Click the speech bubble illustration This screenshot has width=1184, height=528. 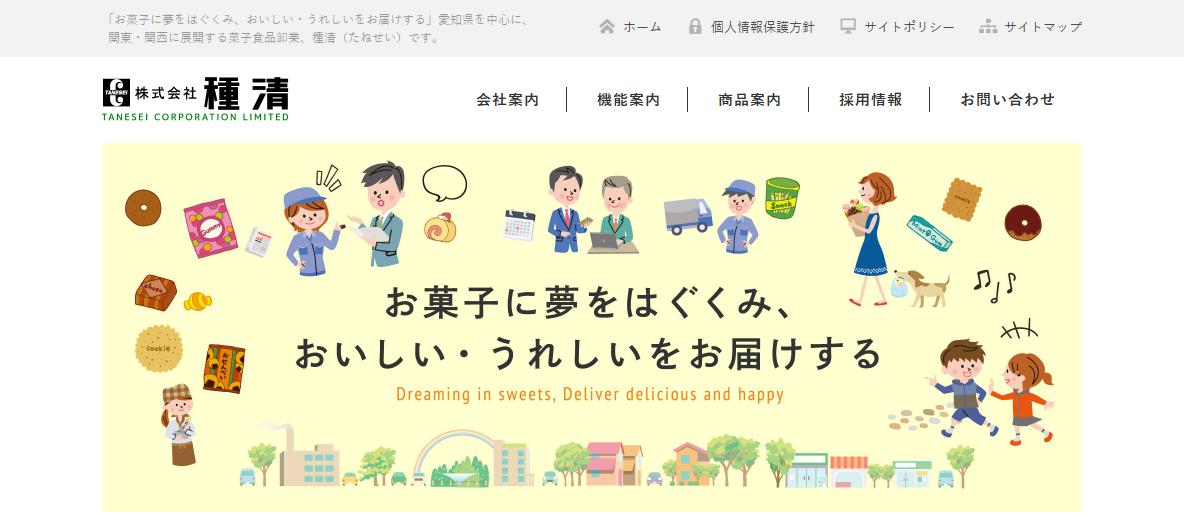click(x=444, y=184)
